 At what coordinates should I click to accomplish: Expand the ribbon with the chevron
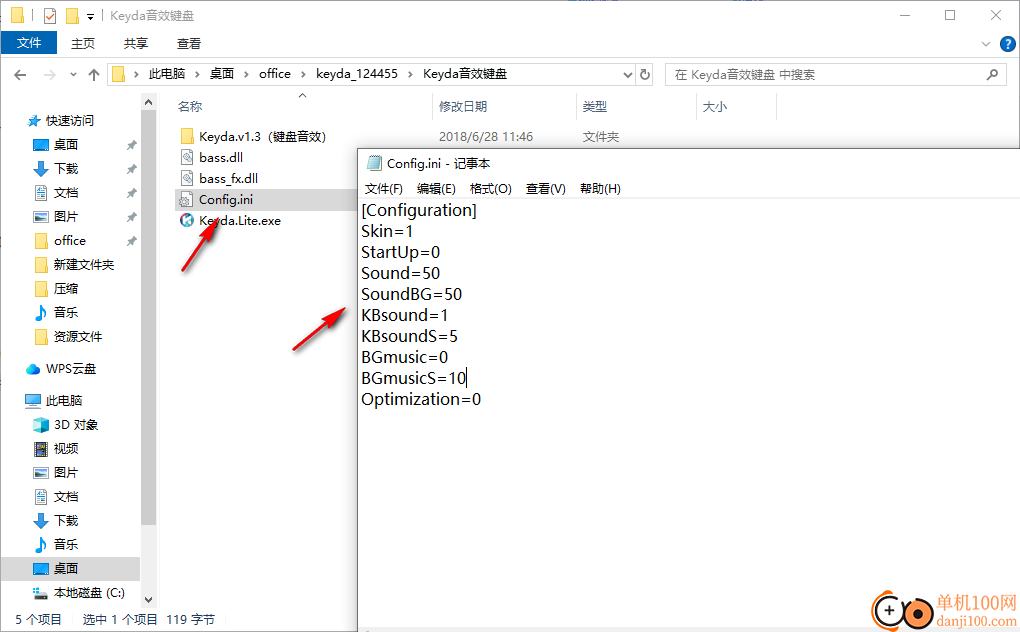[986, 44]
